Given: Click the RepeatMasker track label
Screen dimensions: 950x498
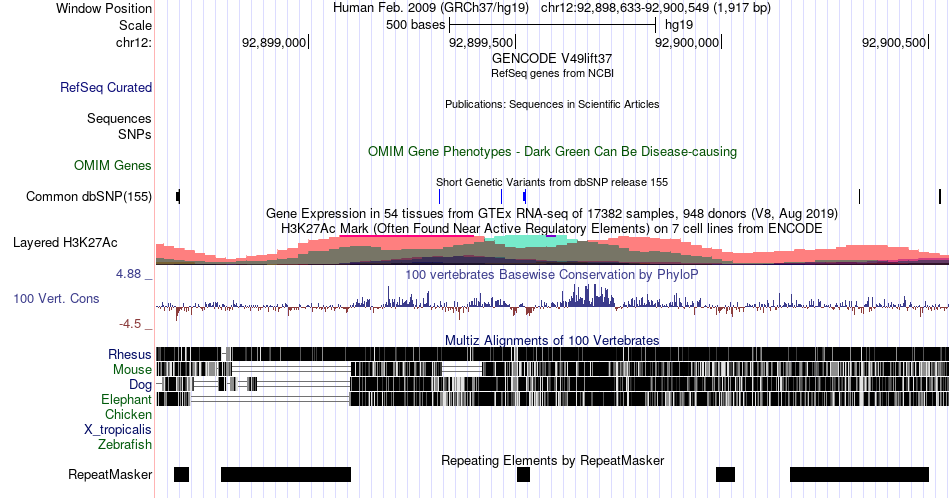Looking at the screenshot, I should tap(110, 474).
